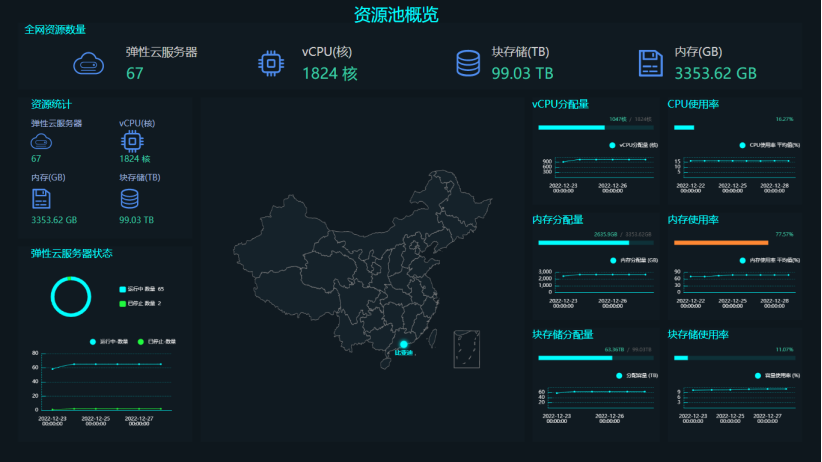Click the 99.03 TB value in 资源统计
822x462 pixels.
tap(136, 220)
